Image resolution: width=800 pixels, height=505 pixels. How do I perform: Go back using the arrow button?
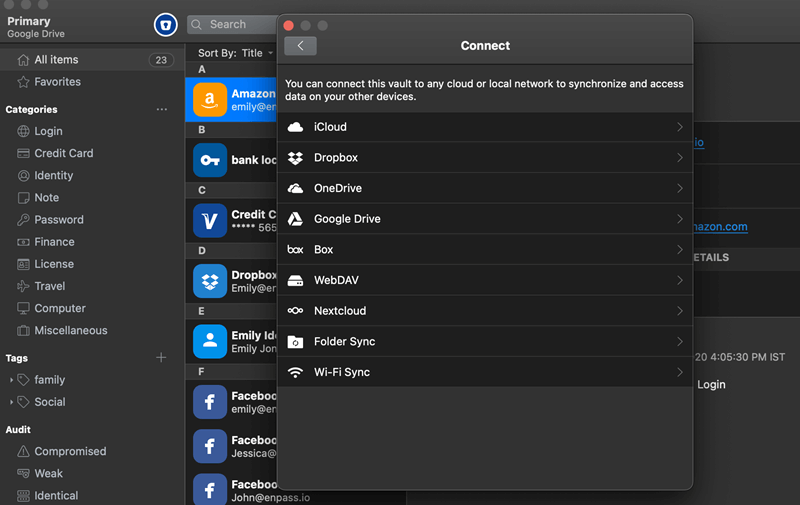[x=300, y=46]
